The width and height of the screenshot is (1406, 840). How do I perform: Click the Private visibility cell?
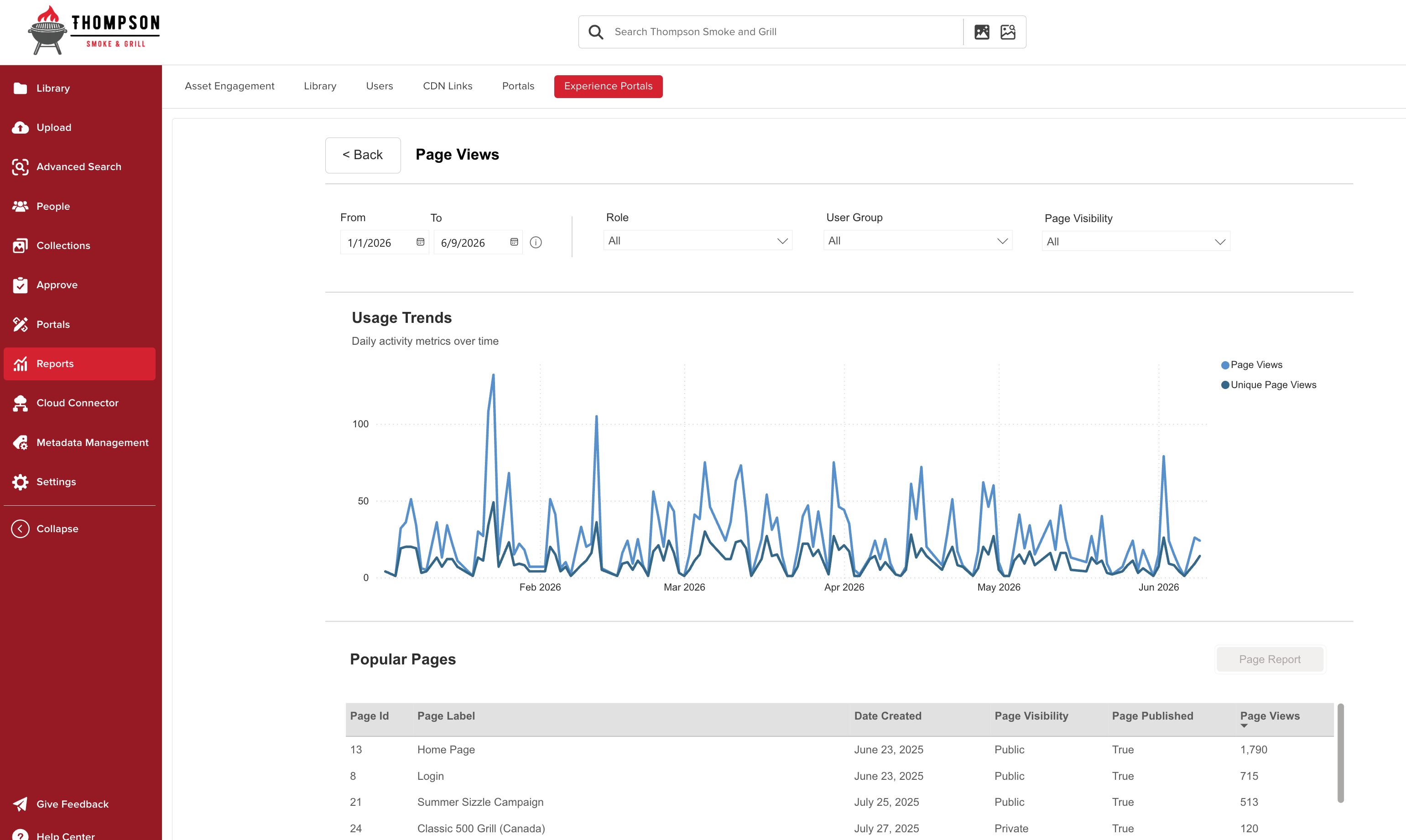[x=1011, y=829]
